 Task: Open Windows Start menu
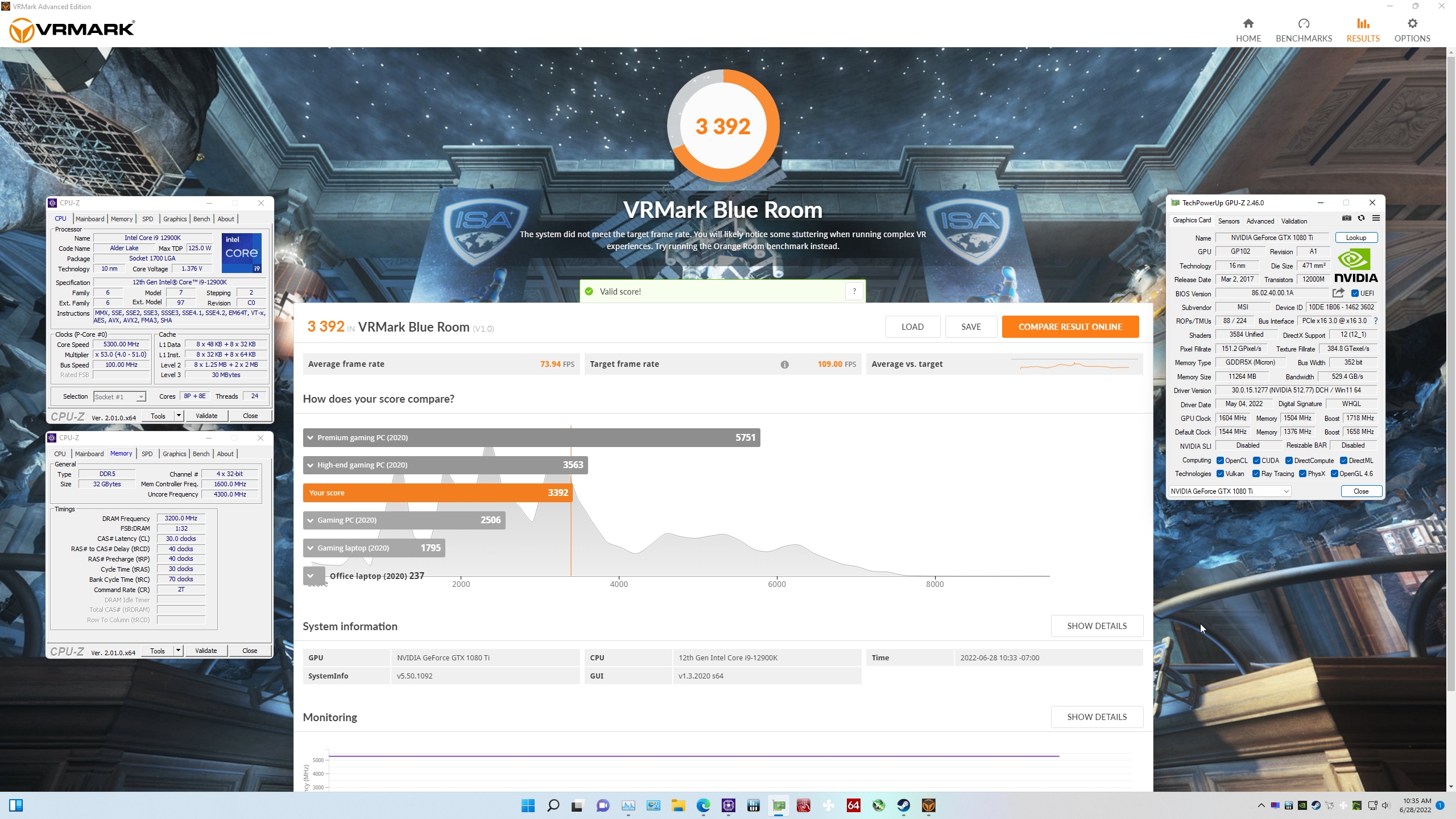tap(528, 805)
